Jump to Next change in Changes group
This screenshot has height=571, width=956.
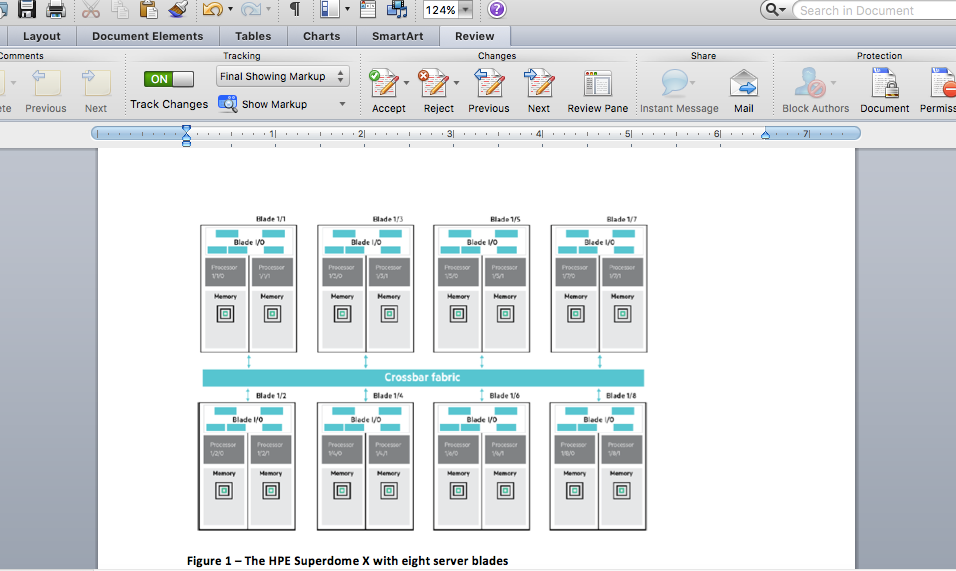(539, 84)
